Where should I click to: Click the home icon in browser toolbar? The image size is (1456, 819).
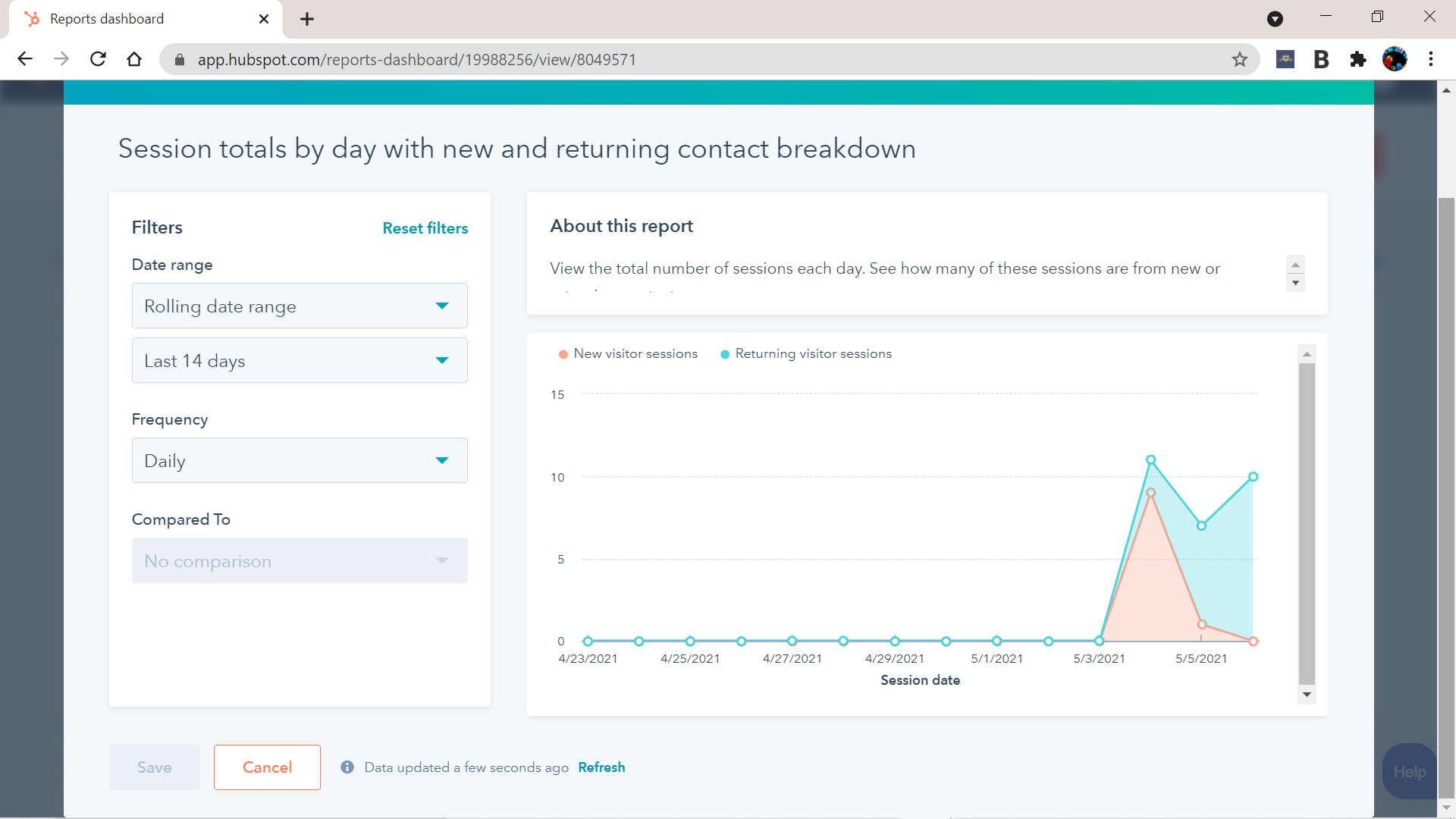[x=134, y=59]
